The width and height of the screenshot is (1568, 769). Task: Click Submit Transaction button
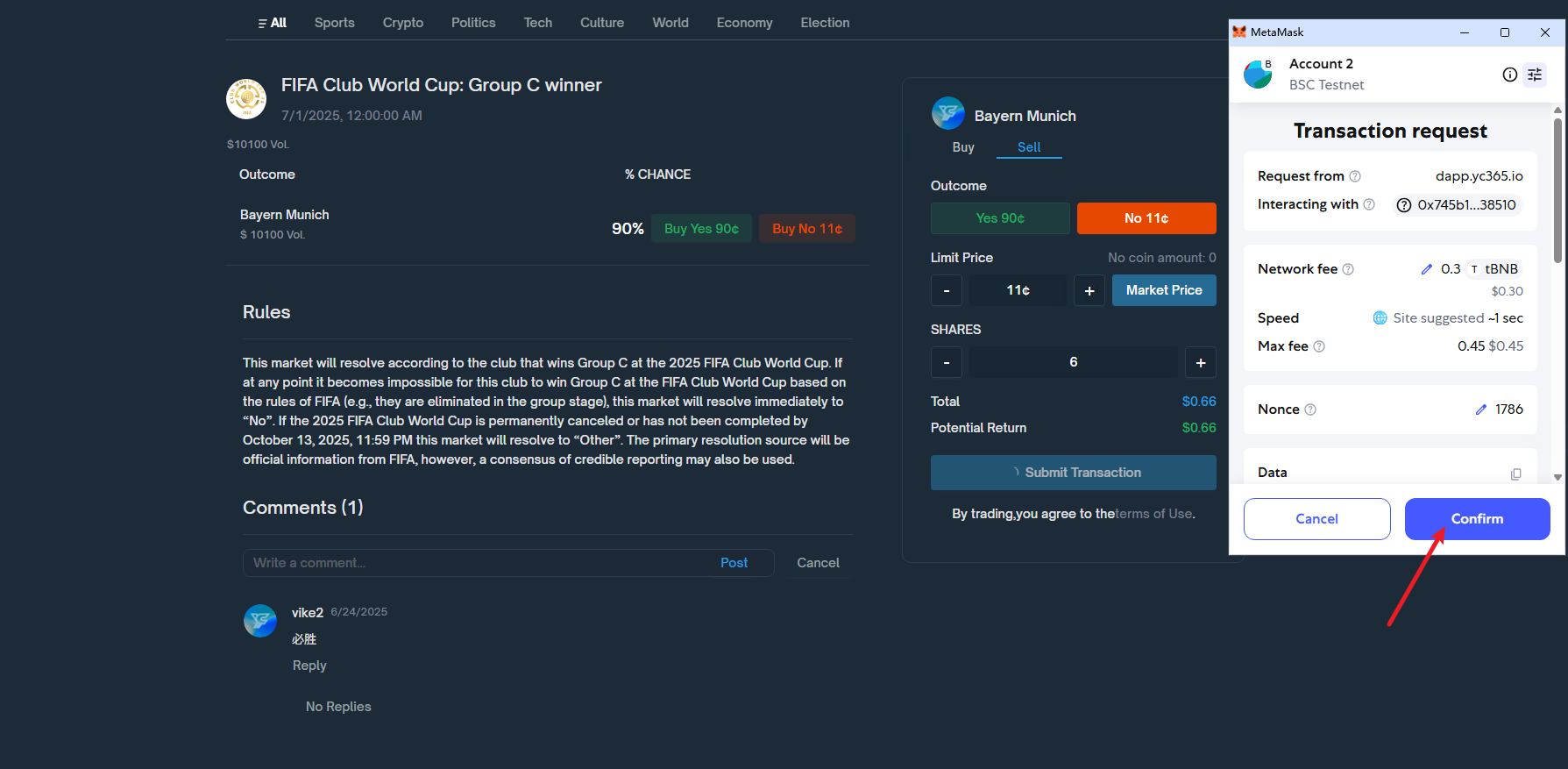coord(1074,473)
